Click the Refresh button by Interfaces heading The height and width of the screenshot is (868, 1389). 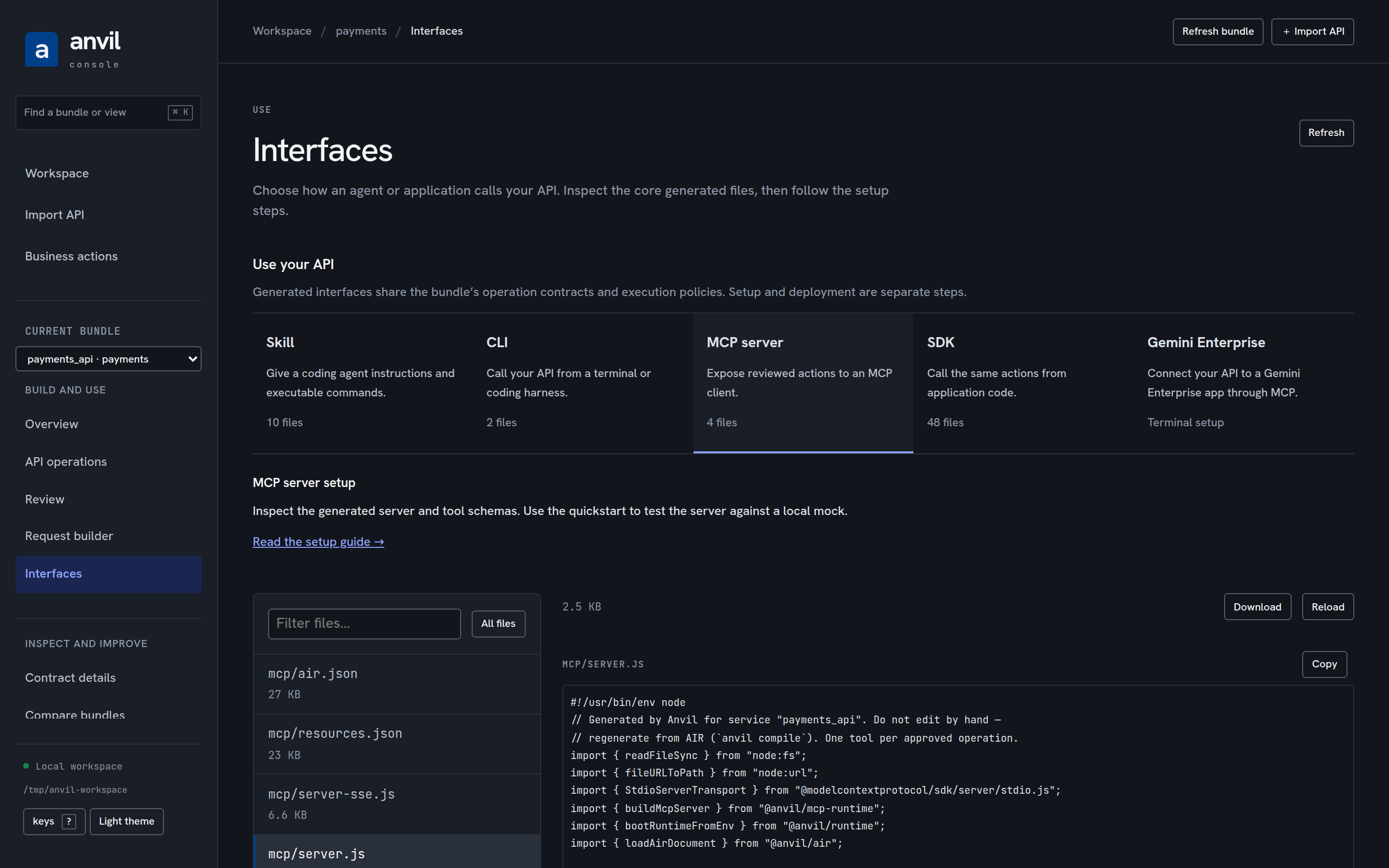1326,133
